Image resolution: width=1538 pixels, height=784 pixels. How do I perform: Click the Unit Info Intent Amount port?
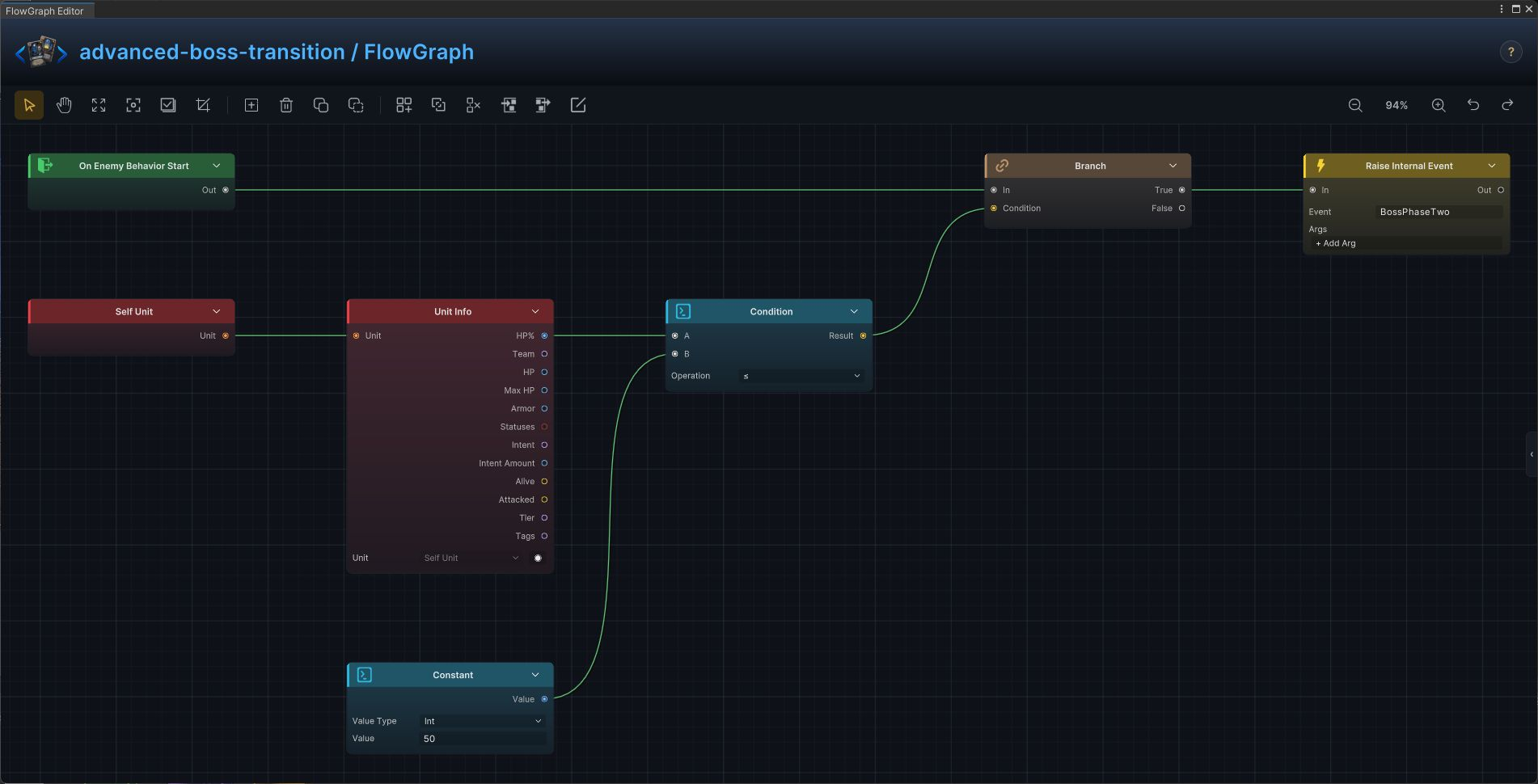point(544,463)
